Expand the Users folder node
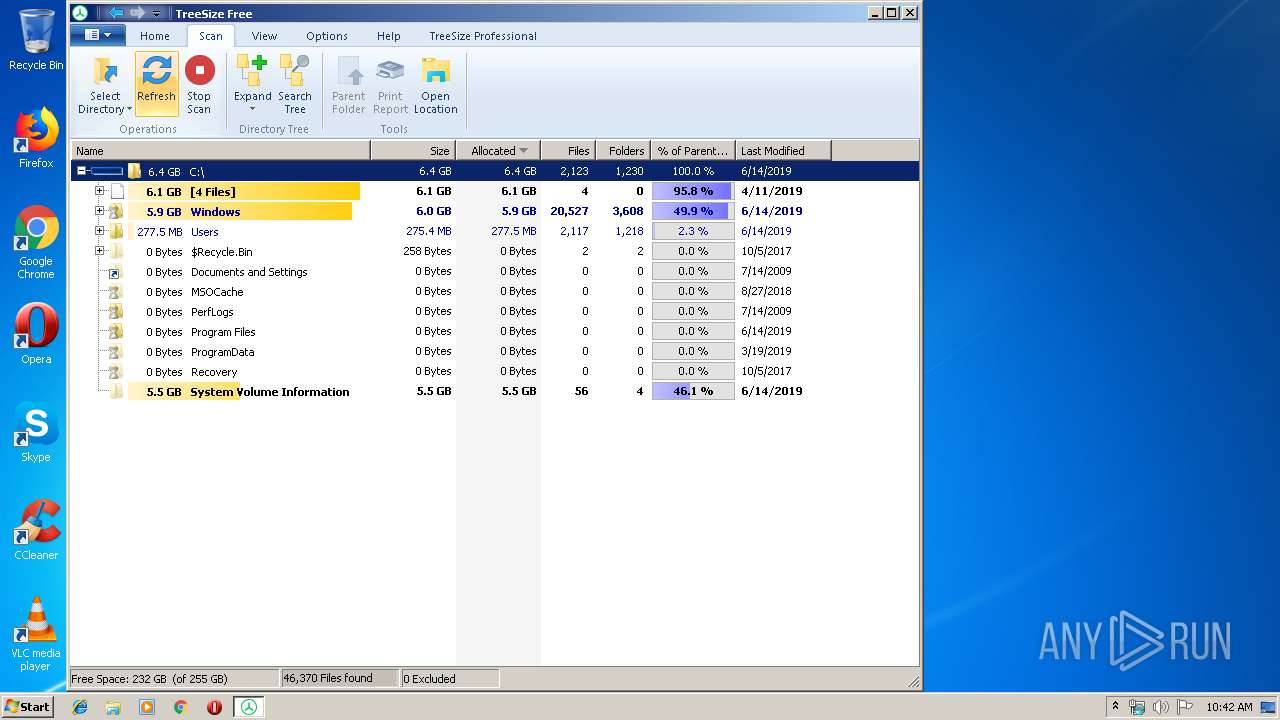 (99, 231)
